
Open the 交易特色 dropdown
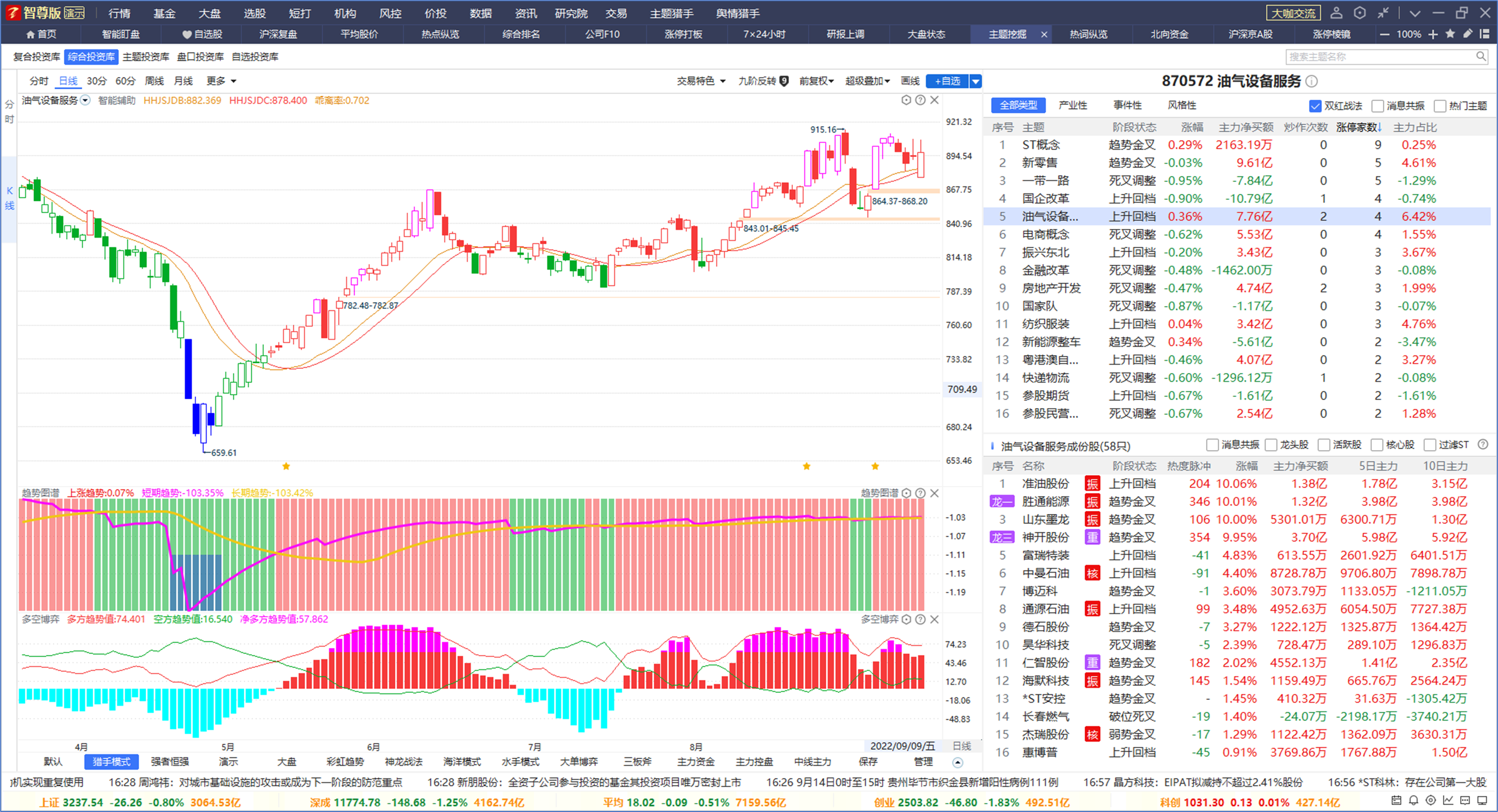(x=701, y=81)
